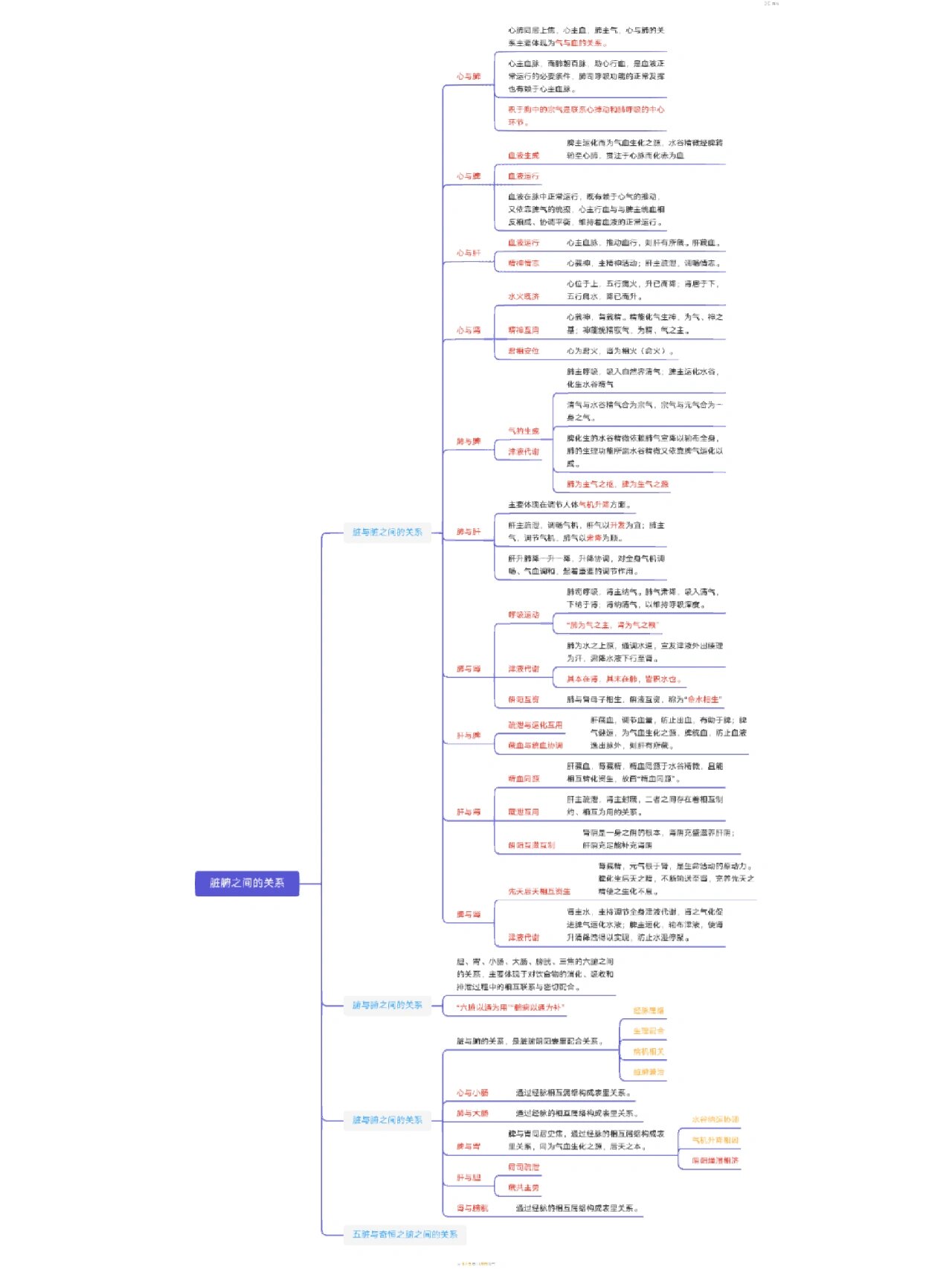
Task: Click the 肺与大肠 topic
Action: [472, 1114]
